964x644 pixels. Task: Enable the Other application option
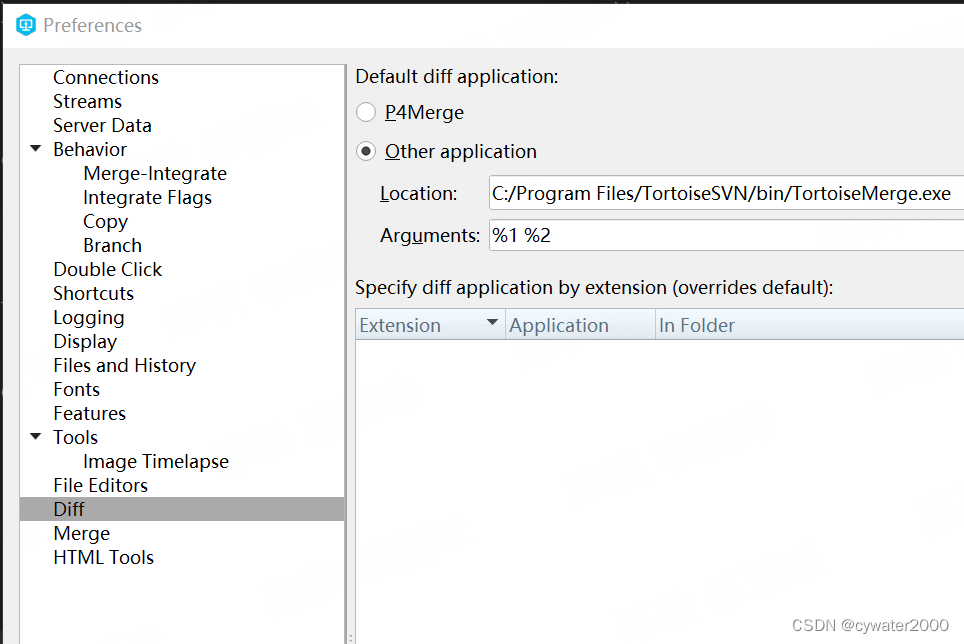click(365, 151)
